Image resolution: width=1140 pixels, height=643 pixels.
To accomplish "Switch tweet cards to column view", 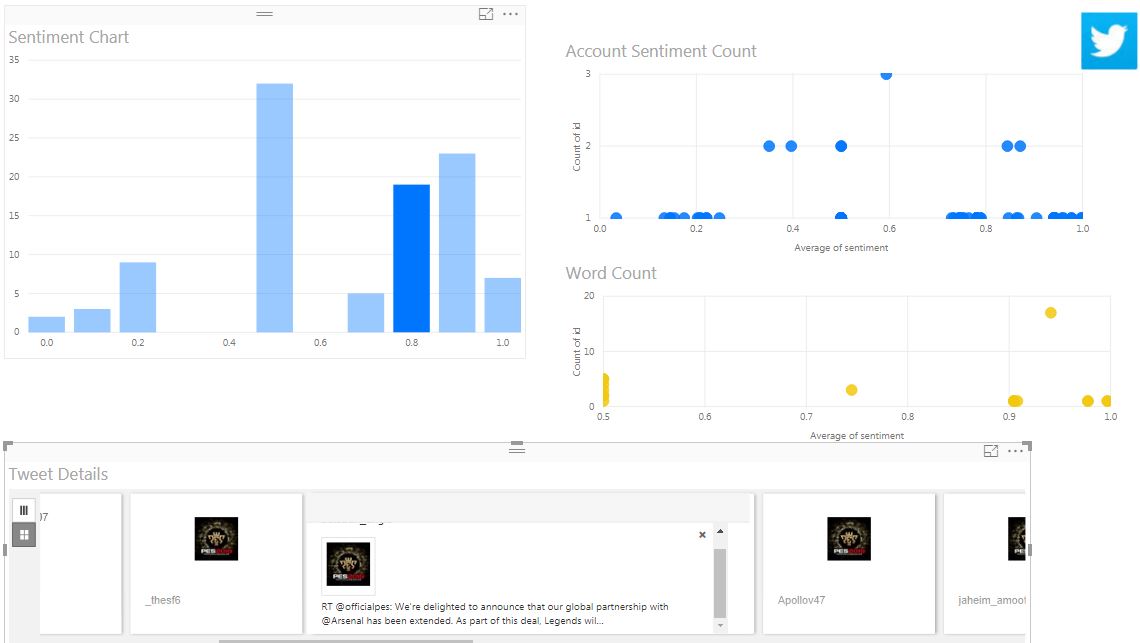I will tap(24, 510).
